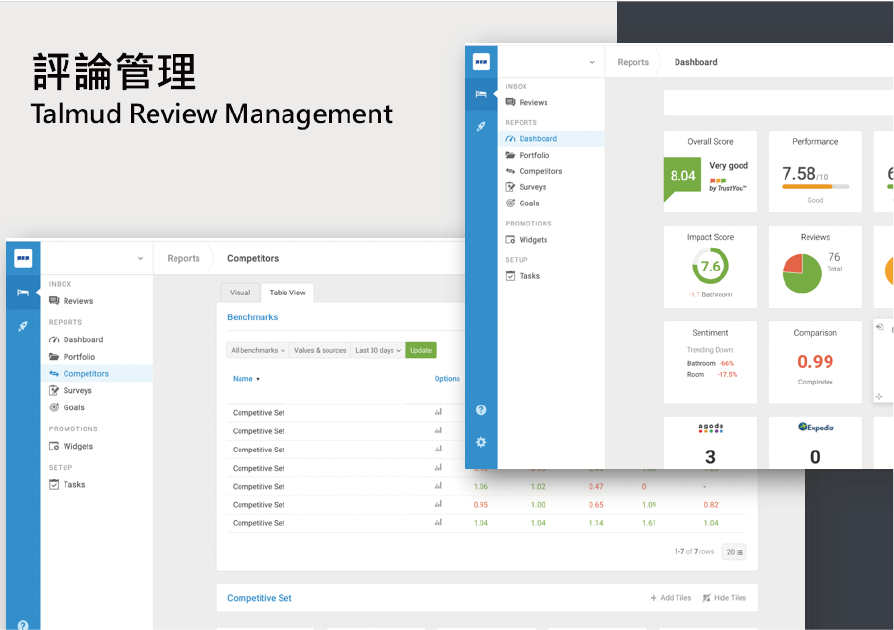Viewport: 894px width, 630px height.
Task: Click the hotel bed icon in Dashboard window sidebar
Action: (x=481, y=94)
